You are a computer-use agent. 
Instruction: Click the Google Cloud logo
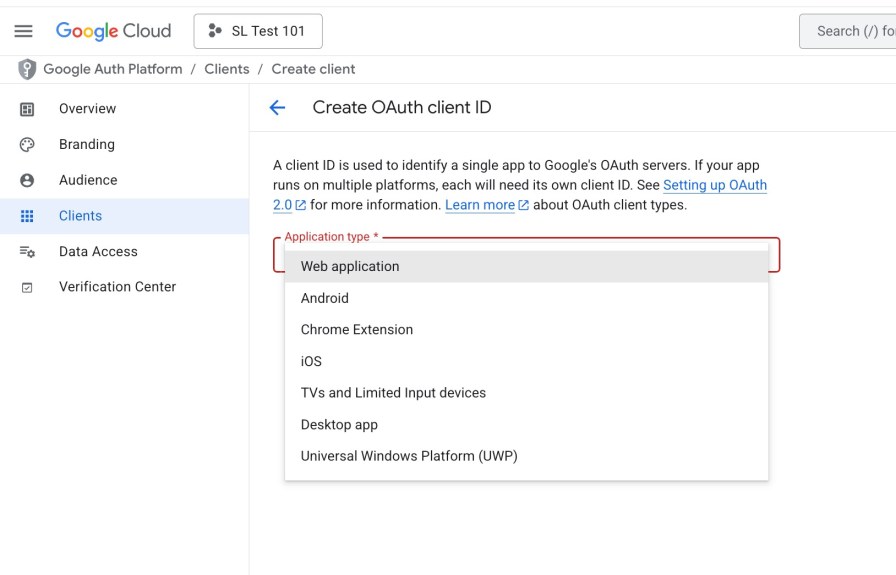(113, 31)
